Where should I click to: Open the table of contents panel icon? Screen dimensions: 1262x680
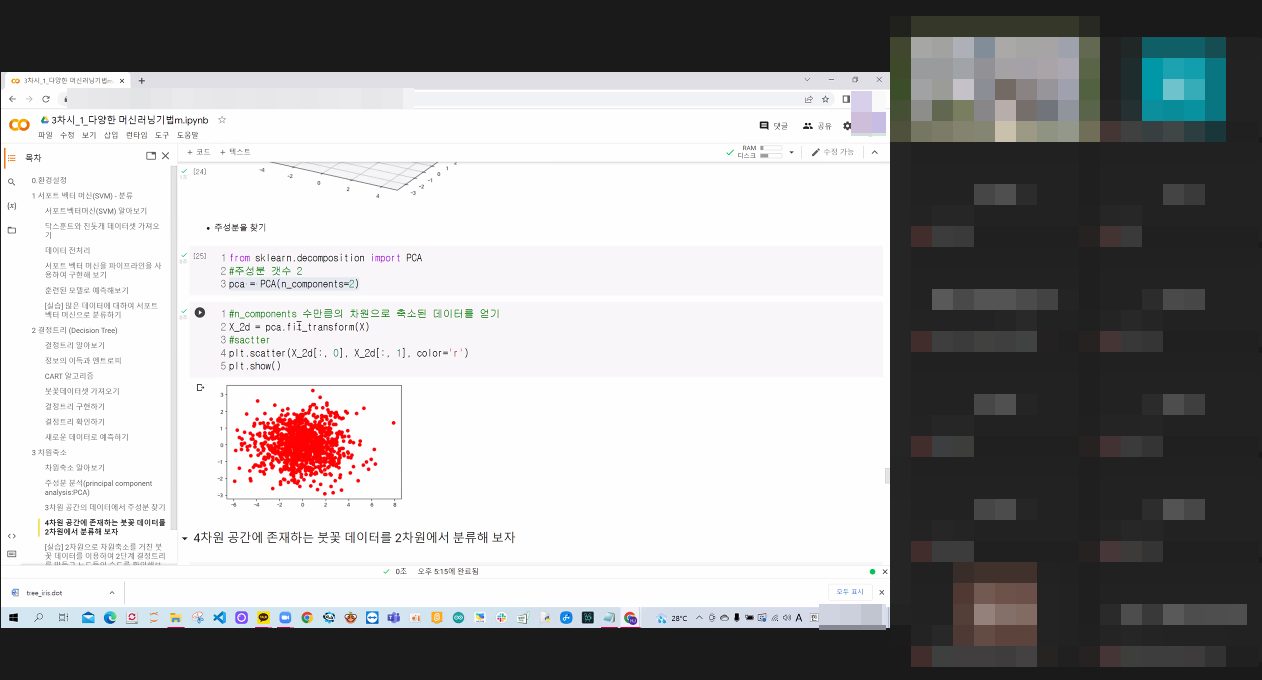point(11,157)
